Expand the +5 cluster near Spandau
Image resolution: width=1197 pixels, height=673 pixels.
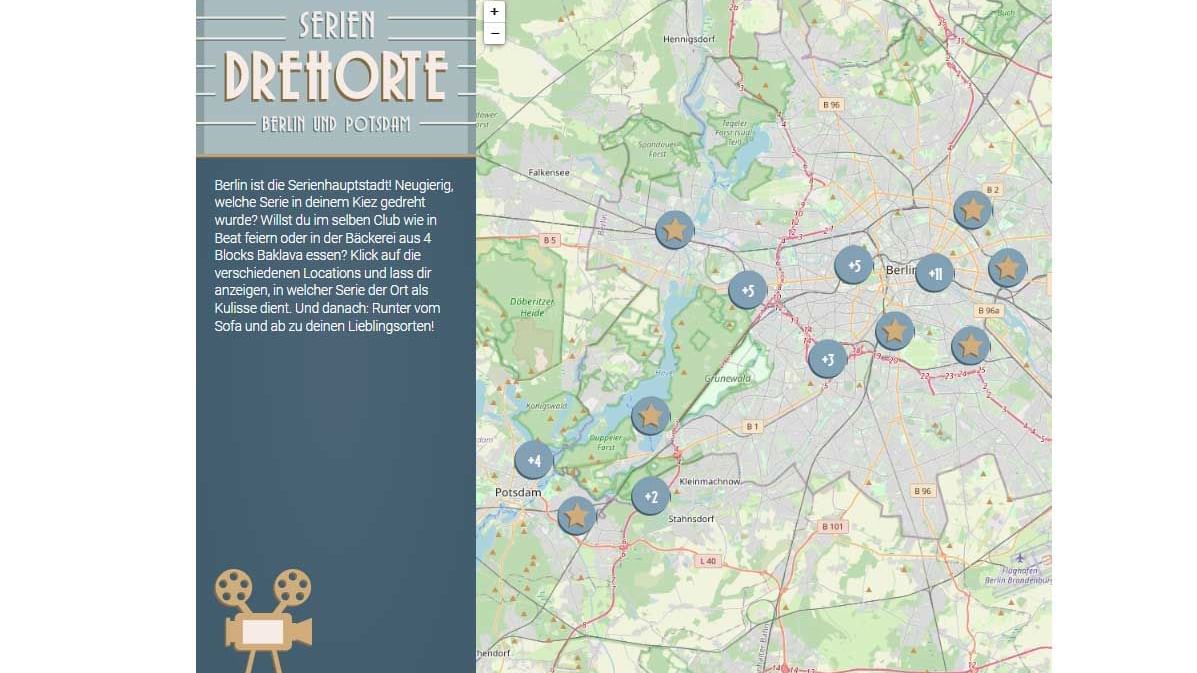tap(746, 289)
